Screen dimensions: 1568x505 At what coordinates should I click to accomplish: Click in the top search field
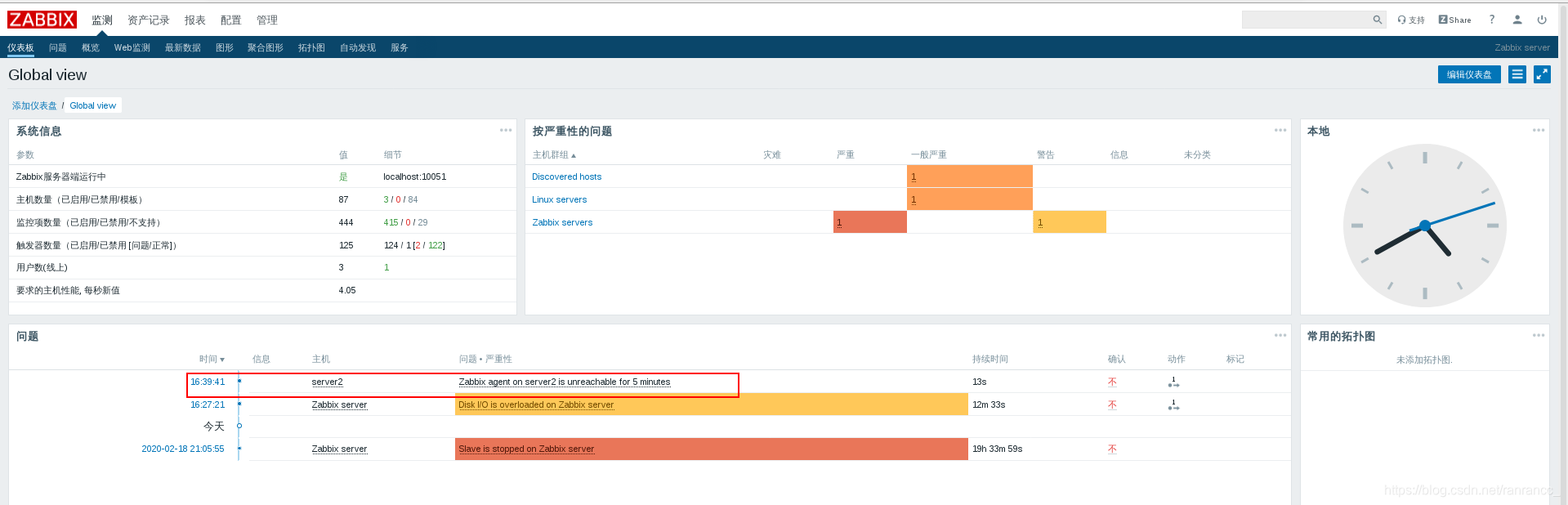click(x=1307, y=20)
